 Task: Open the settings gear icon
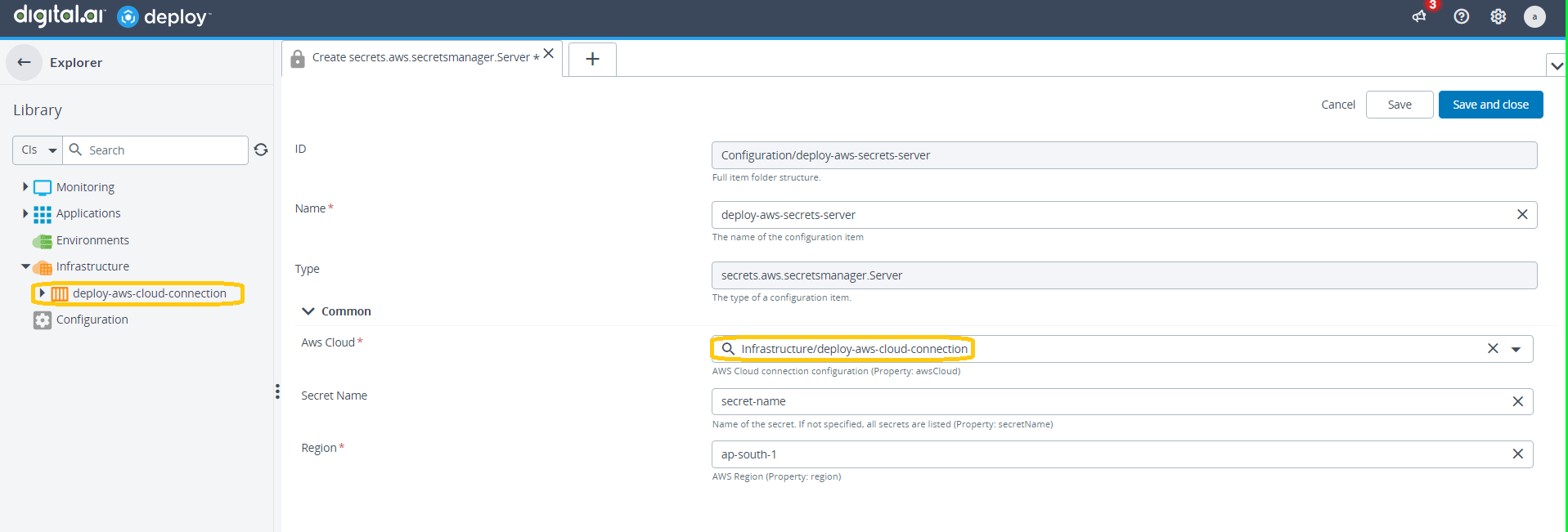pos(1498,16)
